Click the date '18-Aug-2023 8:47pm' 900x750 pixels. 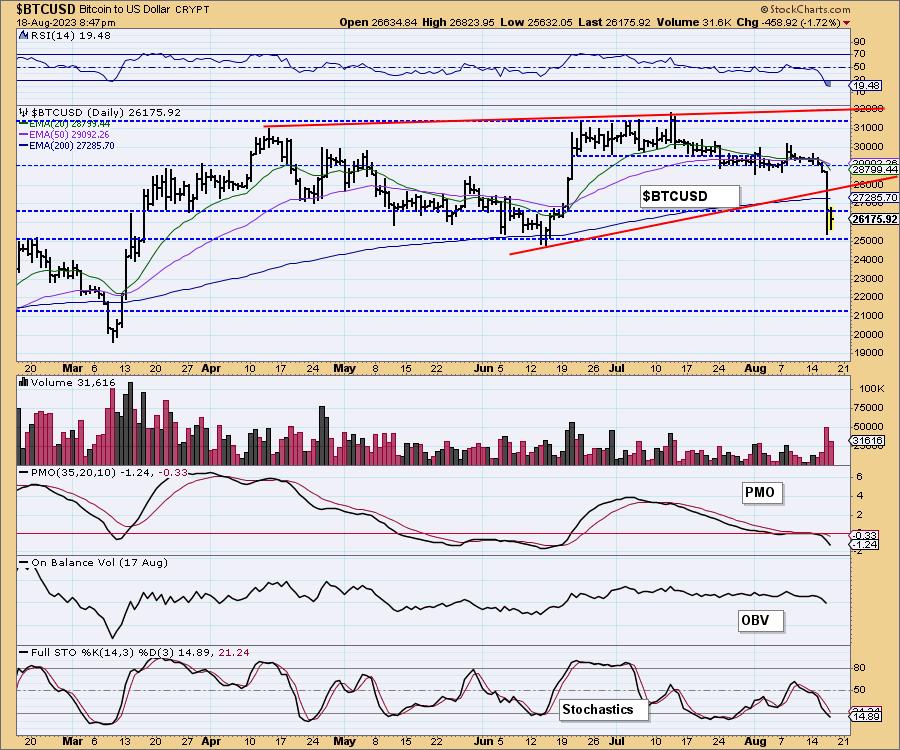point(66,23)
